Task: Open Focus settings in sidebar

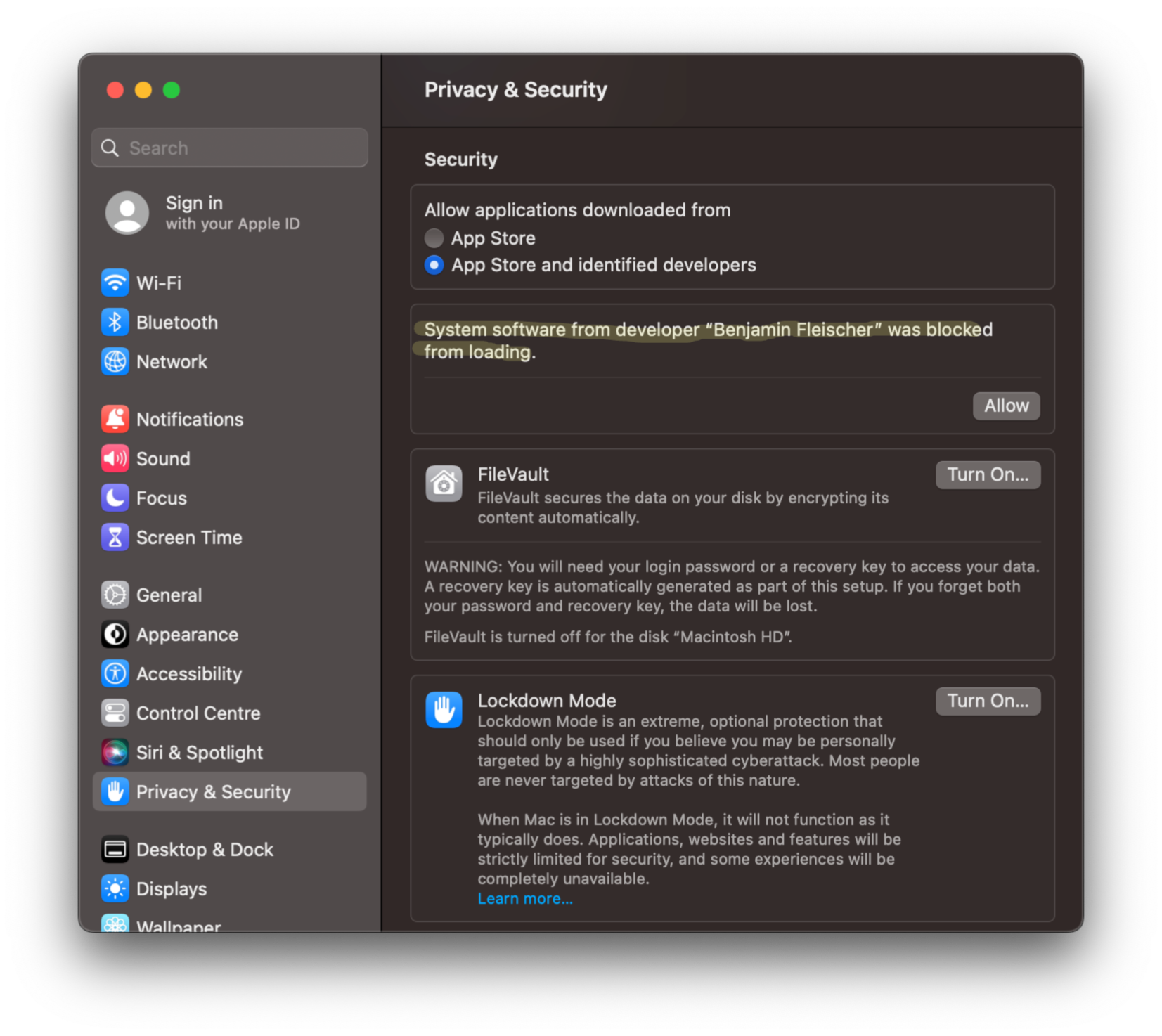Action: point(229,498)
